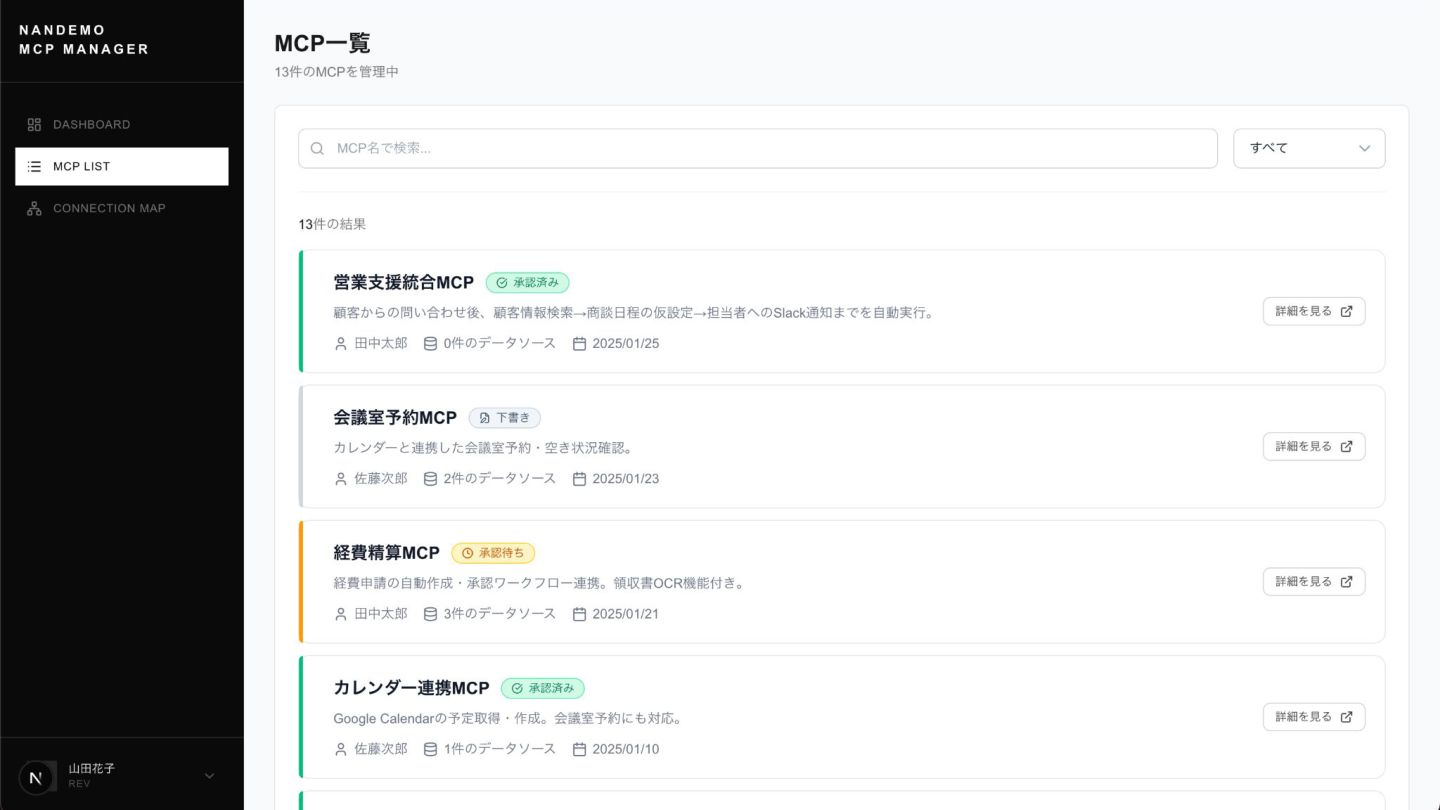Viewport: 1440px width, 810px height.
Task: Click the 会議室予約MCP title
Action: click(x=395, y=418)
